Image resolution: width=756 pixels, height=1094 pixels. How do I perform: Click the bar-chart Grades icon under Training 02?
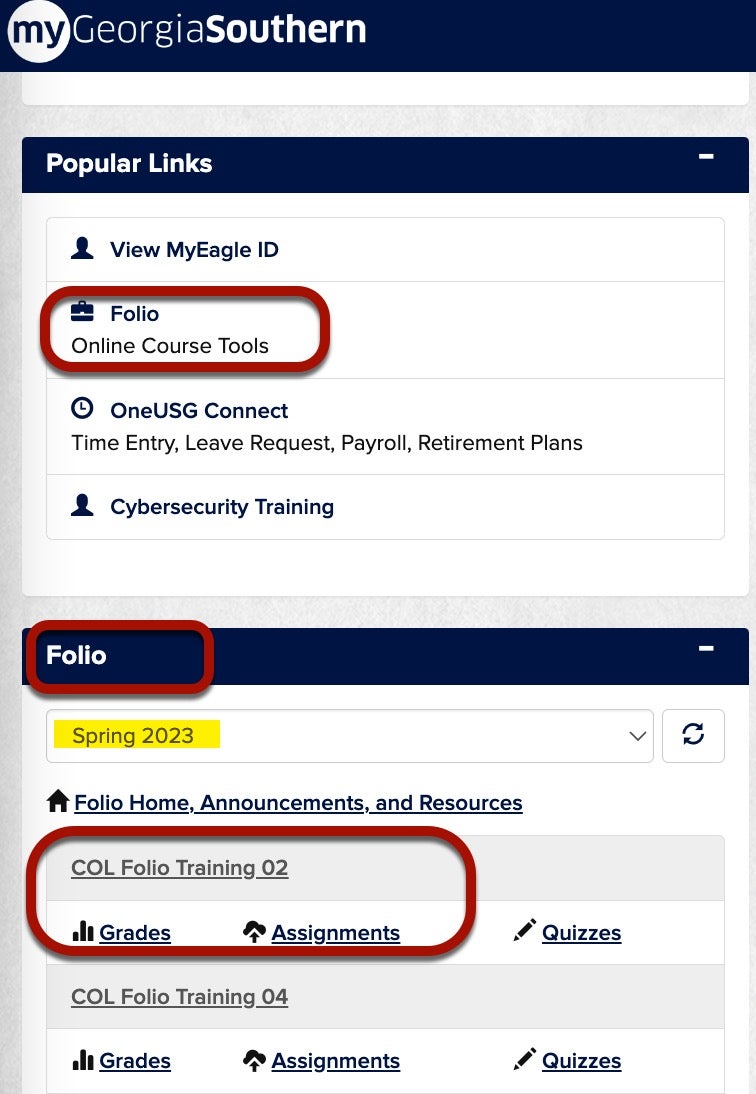83,931
